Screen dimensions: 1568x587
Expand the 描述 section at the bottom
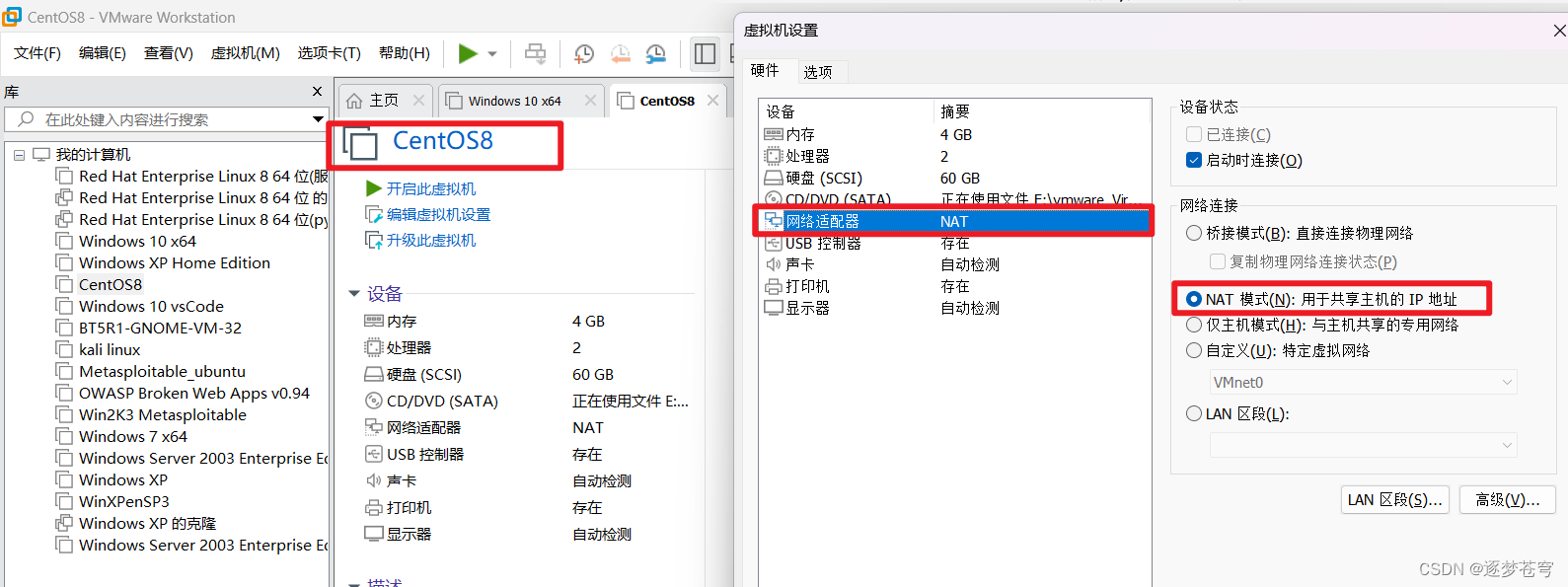point(354,583)
